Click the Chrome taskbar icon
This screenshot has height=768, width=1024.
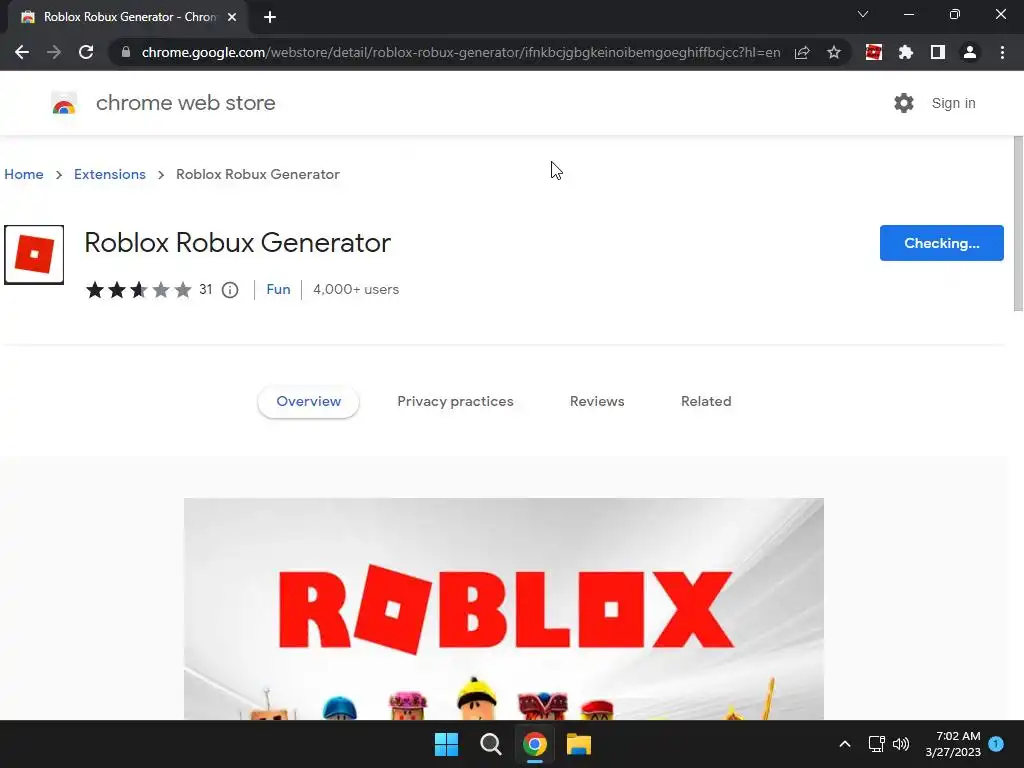[534, 744]
